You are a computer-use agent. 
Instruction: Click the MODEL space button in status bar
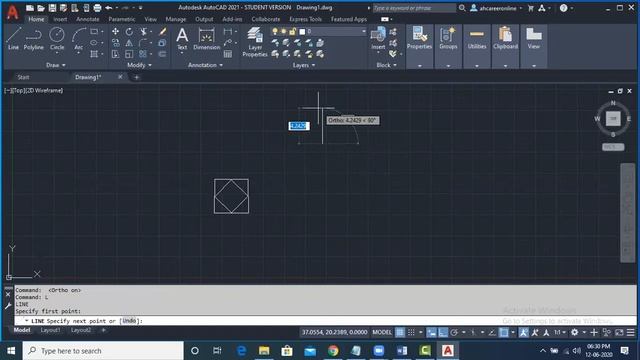pyautogui.click(x=382, y=333)
